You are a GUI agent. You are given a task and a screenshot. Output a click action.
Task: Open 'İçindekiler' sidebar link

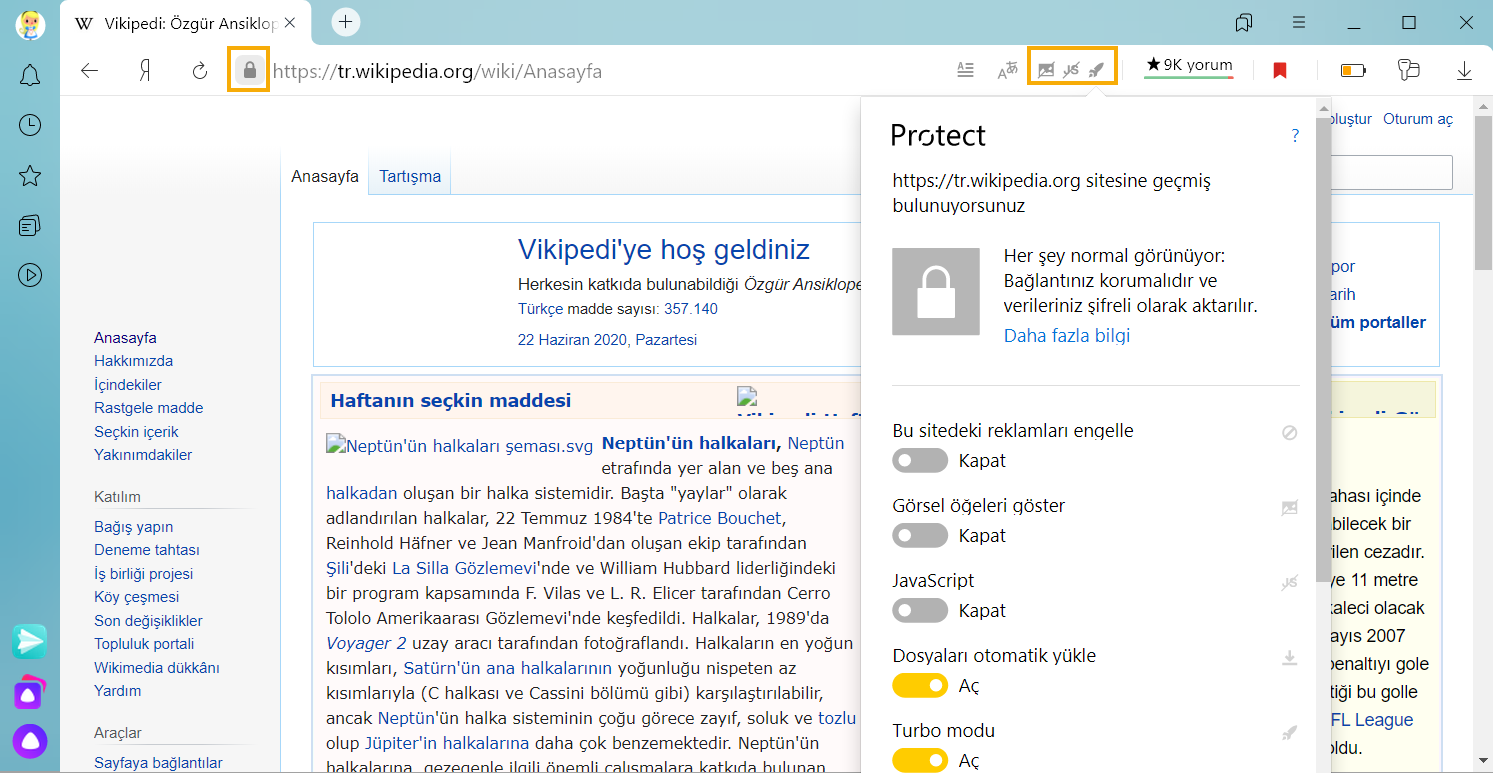tap(128, 385)
